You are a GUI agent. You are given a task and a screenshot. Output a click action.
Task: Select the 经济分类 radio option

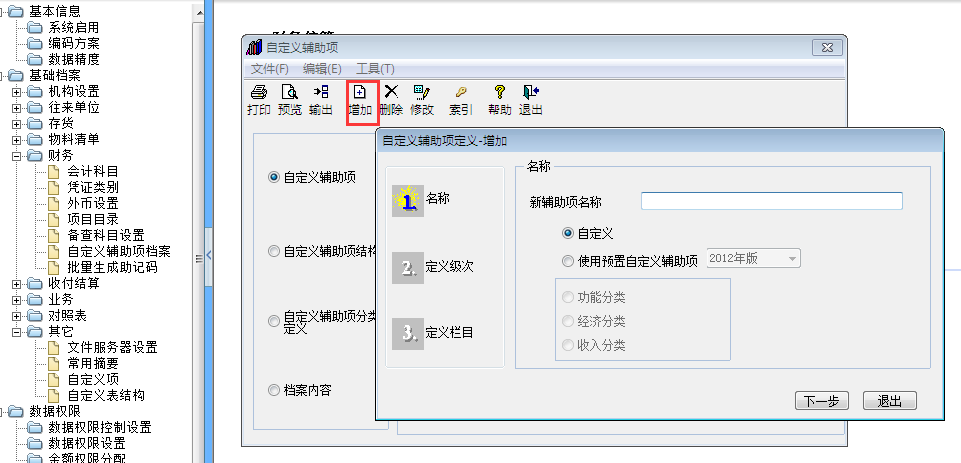(568, 321)
